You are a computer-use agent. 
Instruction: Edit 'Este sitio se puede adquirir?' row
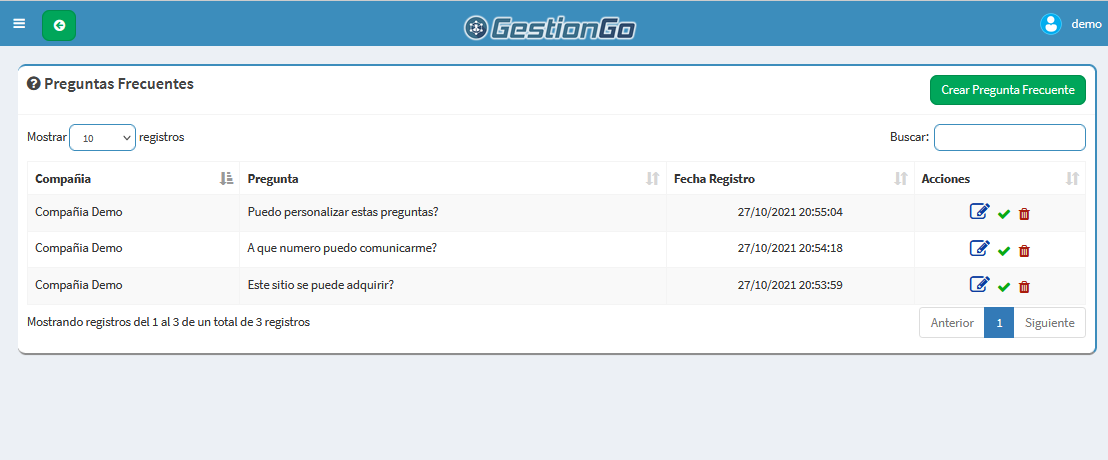pyautogui.click(x=979, y=284)
